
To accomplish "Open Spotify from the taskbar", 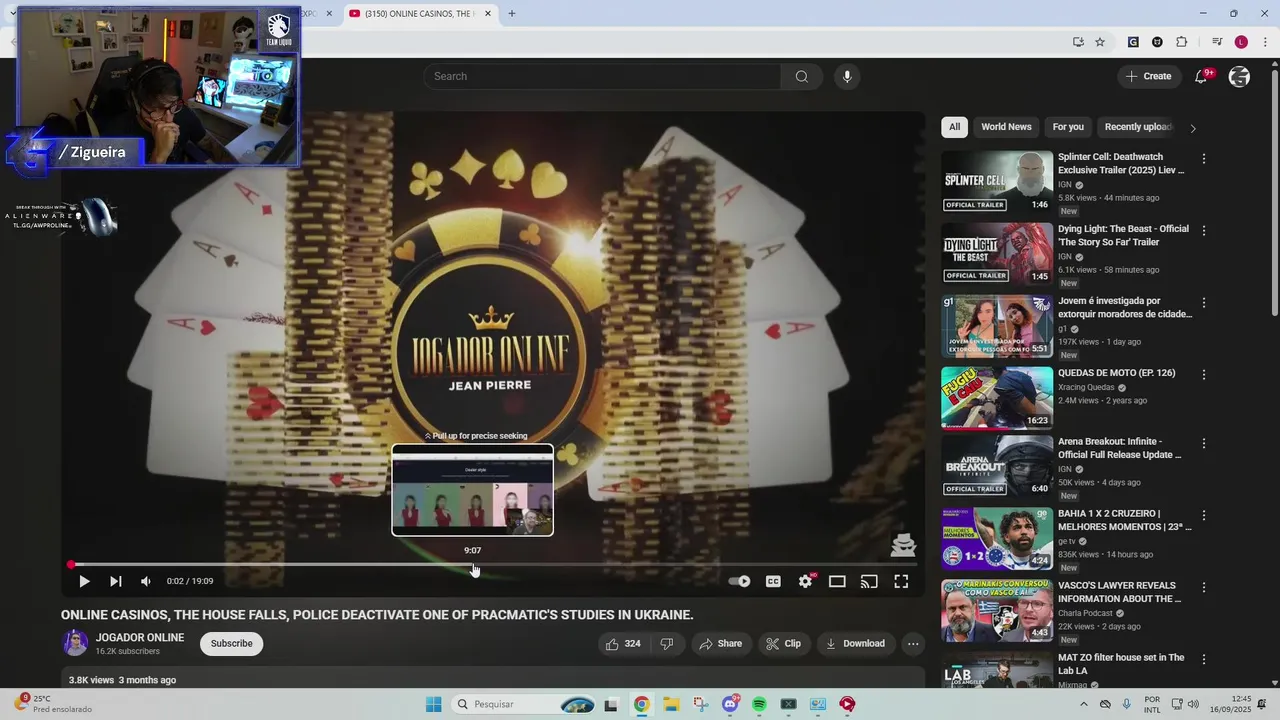I will point(759,704).
